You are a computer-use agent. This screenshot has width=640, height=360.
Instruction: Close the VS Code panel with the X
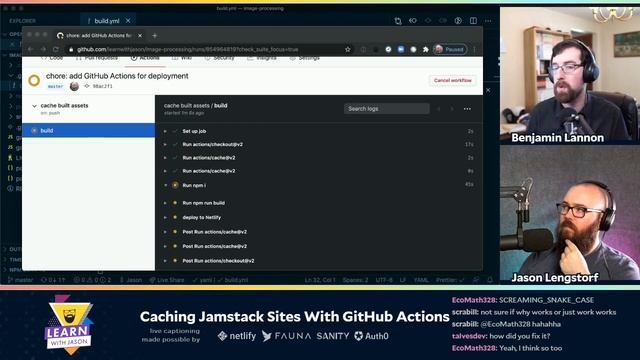coord(488,90)
